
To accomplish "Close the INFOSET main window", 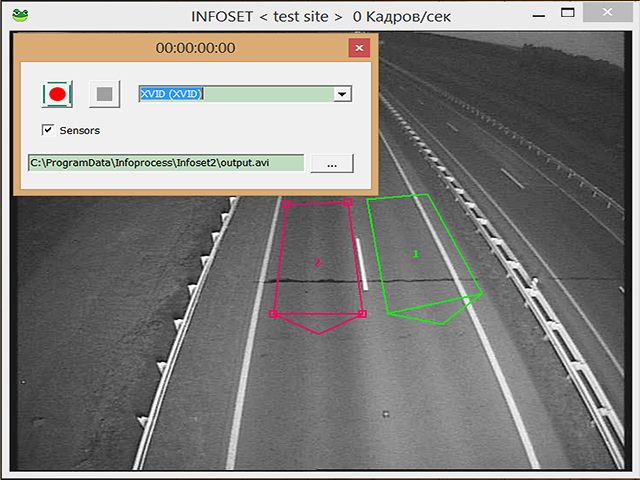I will point(607,12).
